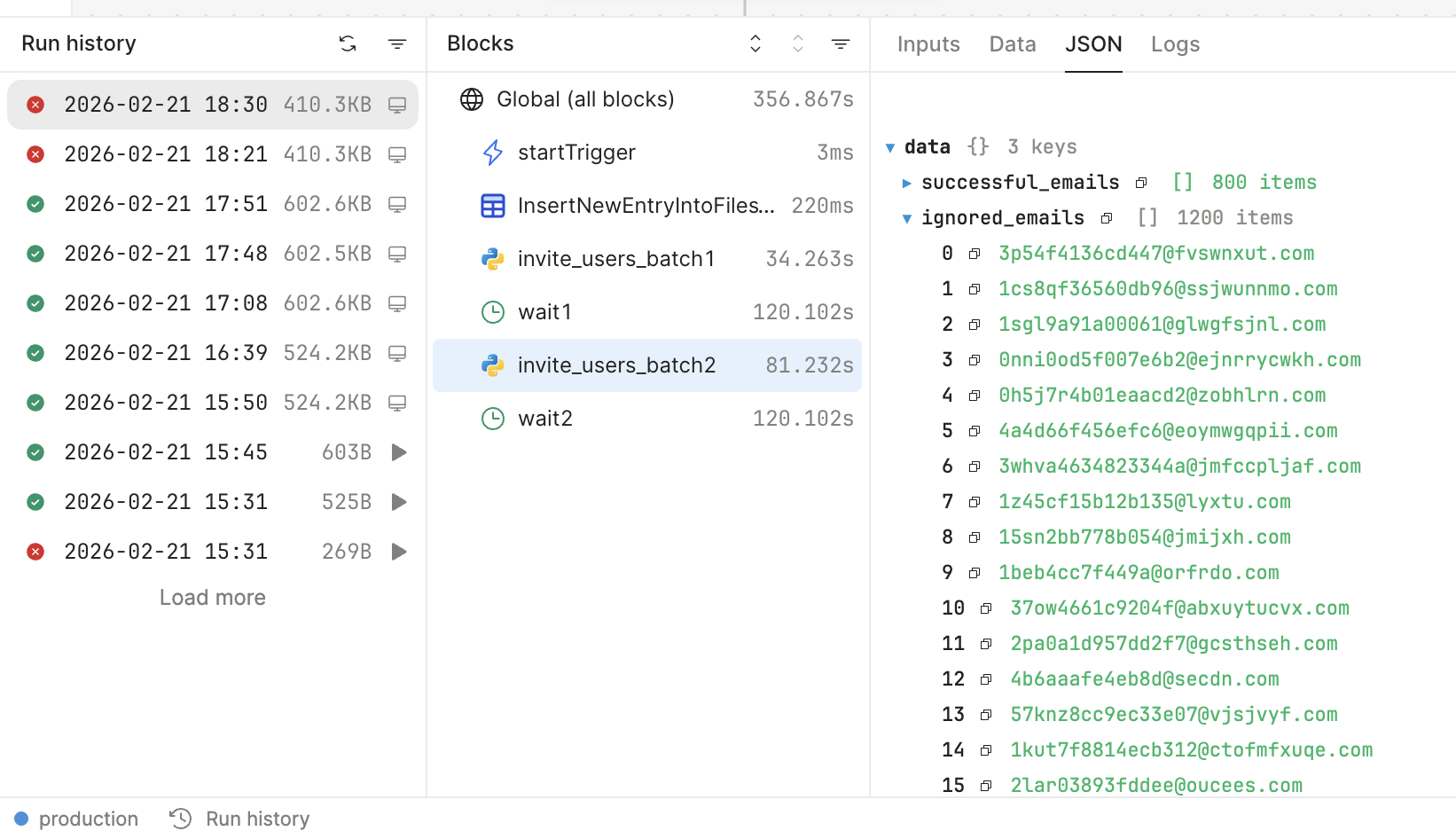The height and width of the screenshot is (839, 1456).
Task: Click Load more under the run list
Action: pyautogui.click(x=213, y=598)
